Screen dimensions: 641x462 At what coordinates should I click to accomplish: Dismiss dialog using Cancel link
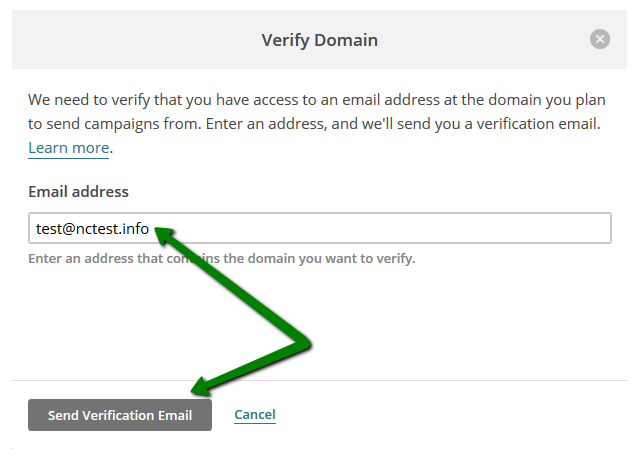tap(255, 415)
